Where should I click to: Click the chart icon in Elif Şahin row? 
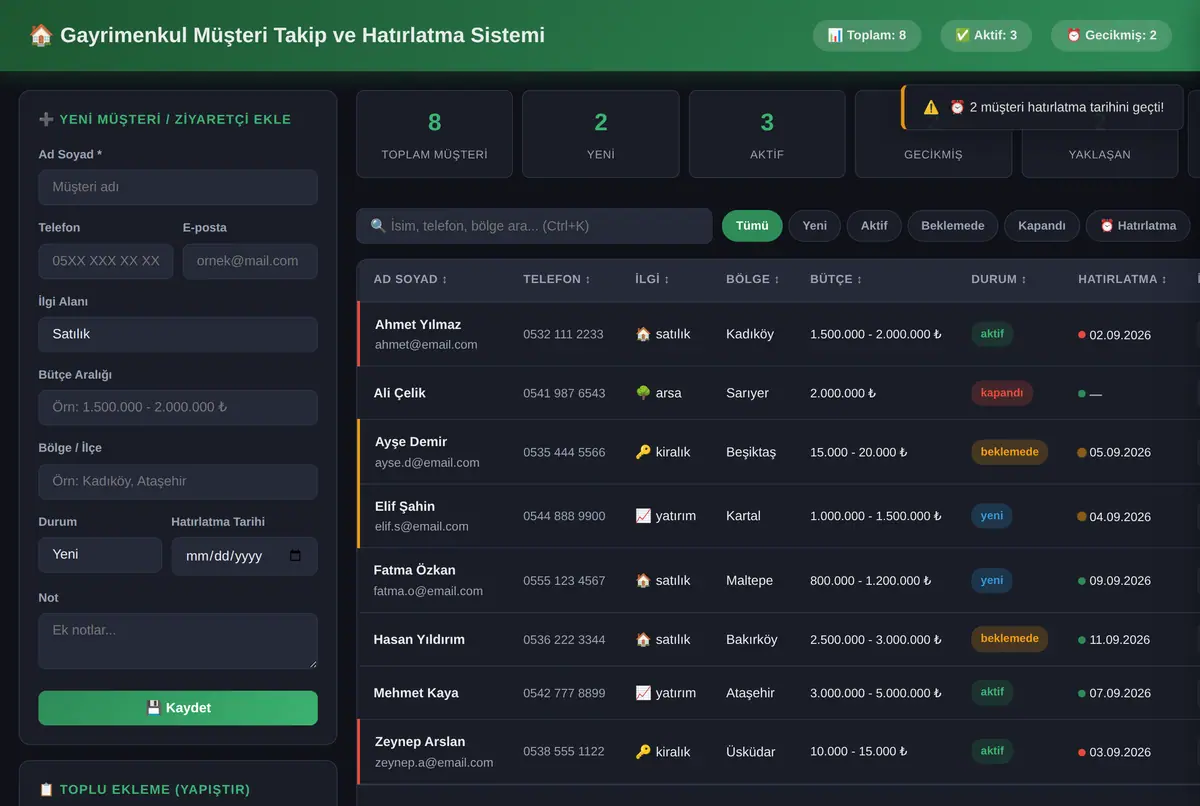click(x=643, y=516)
